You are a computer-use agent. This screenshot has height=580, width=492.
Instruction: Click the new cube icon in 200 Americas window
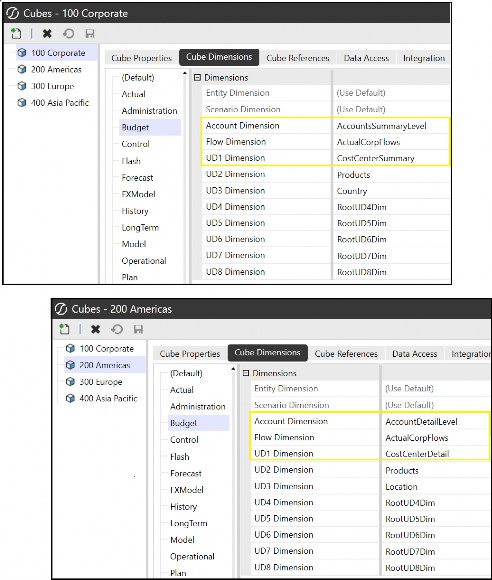coord(65,329)
